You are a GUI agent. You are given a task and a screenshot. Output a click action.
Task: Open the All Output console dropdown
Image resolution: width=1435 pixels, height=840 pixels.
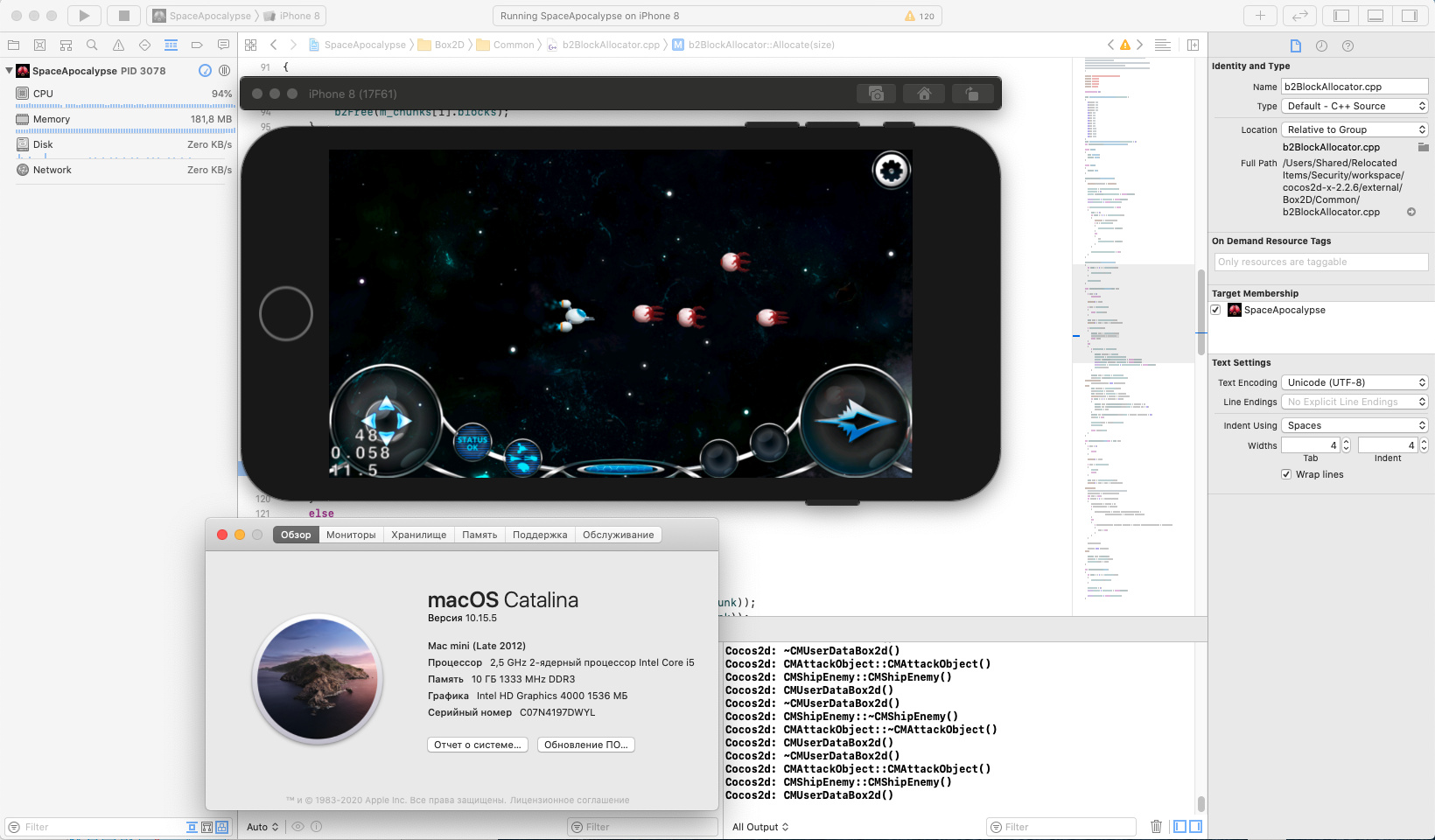coord(760,827)
